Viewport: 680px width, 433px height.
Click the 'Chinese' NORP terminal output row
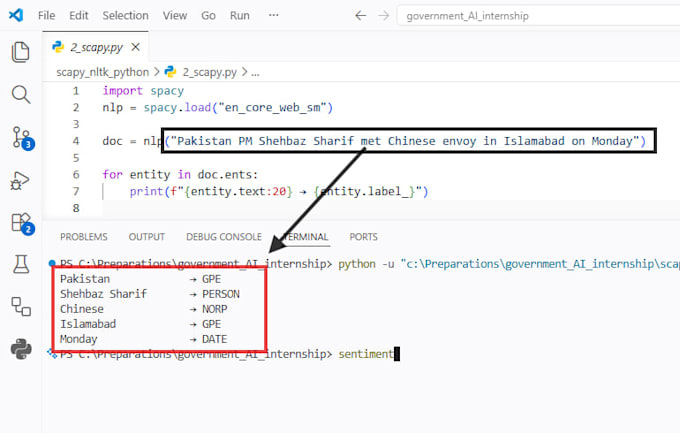pyautogui.click(x=144, y=309)
